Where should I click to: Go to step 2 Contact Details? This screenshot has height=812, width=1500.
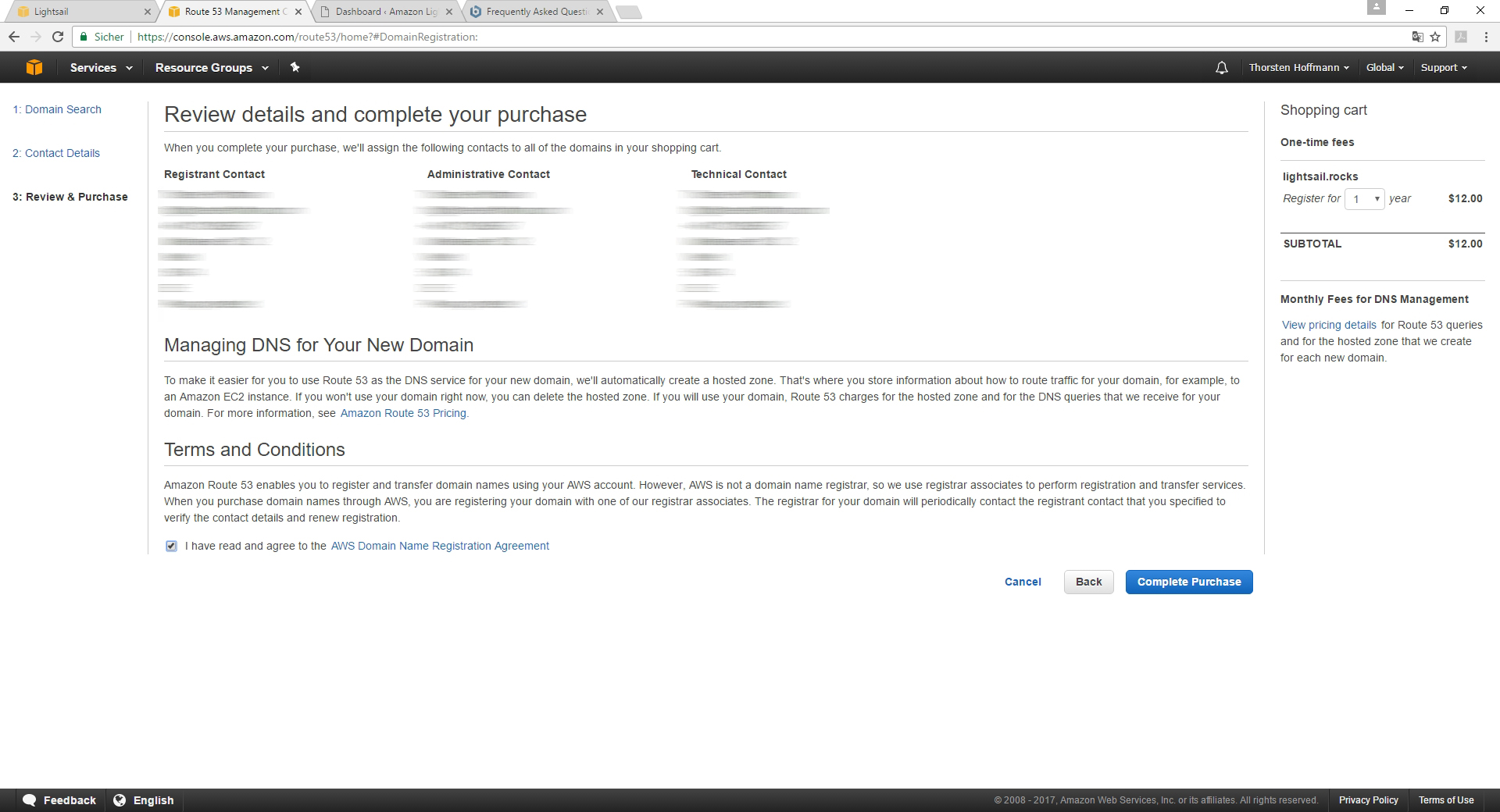click(x=56, y=153)
